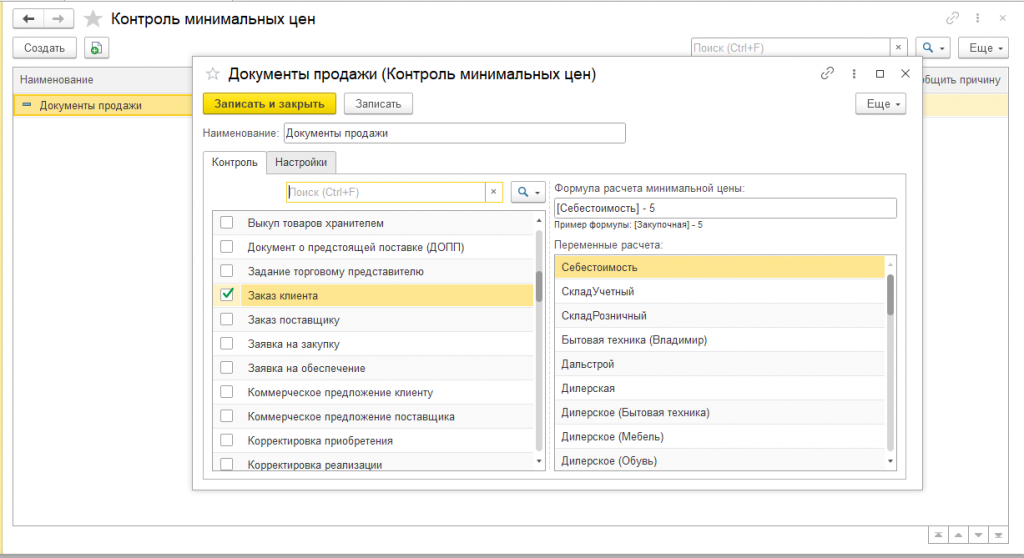Click the copy-create green document icon
The width and height of the screenshot is (1024, 558).
point(96,48)
